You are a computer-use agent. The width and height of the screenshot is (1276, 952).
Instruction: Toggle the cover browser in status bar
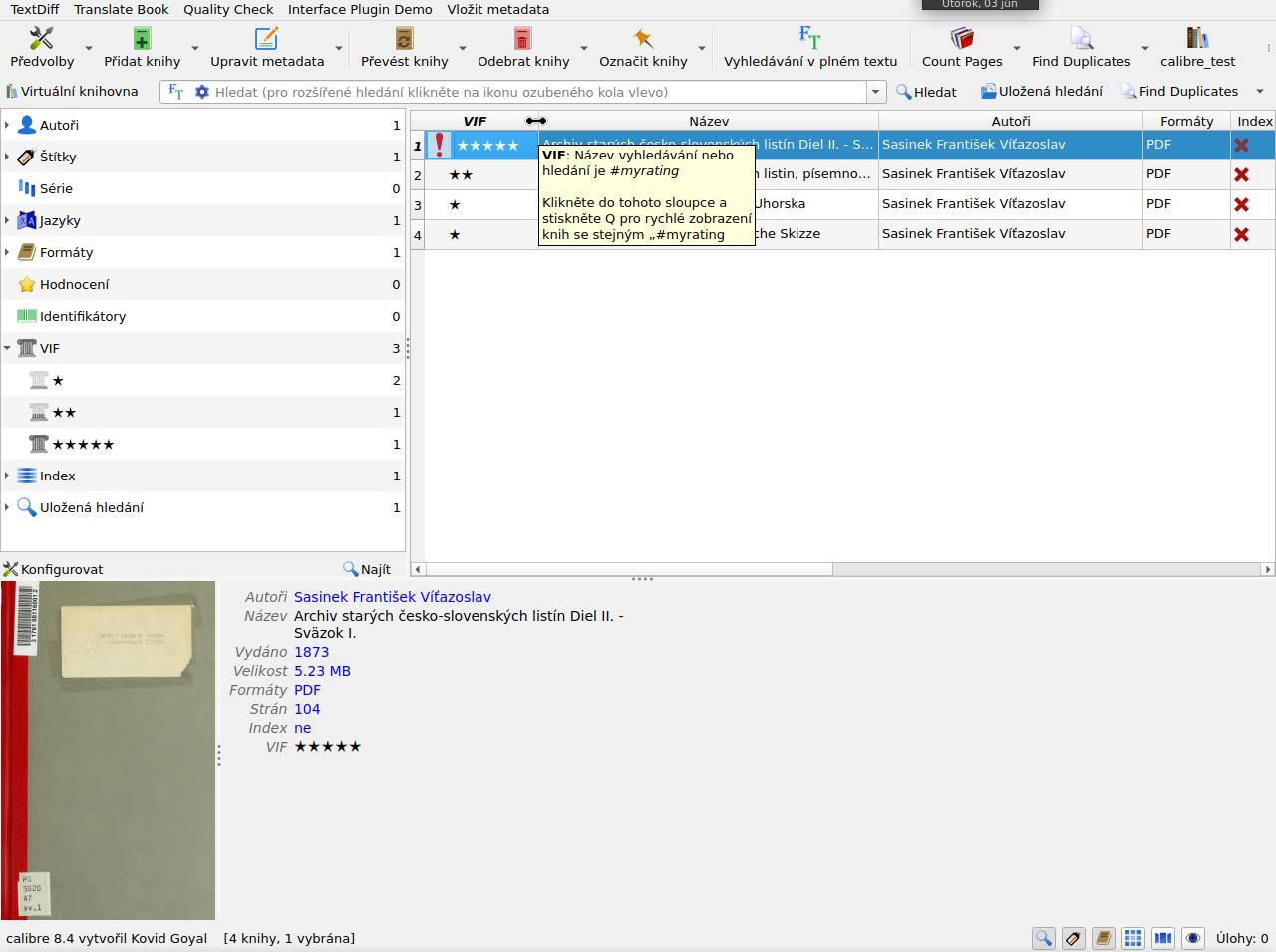coord(1163,938)
